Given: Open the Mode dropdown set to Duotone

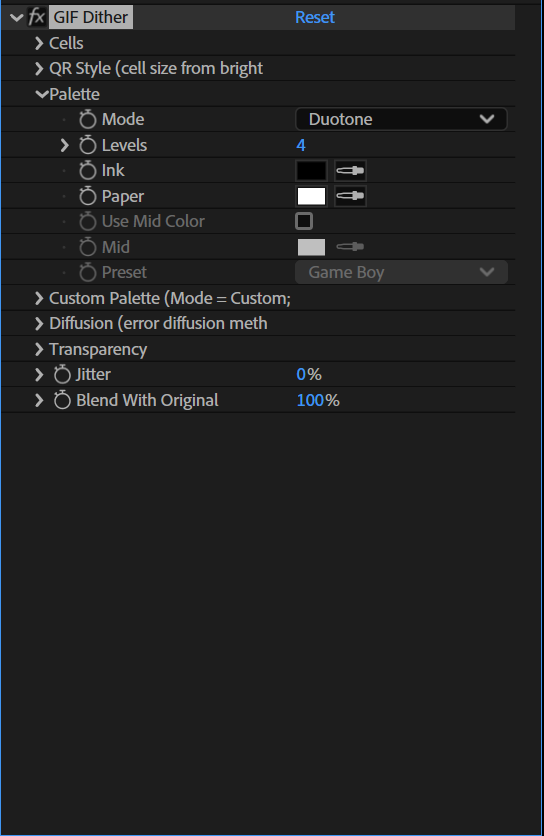Looking at the screenshot, I should click(401, 119).
